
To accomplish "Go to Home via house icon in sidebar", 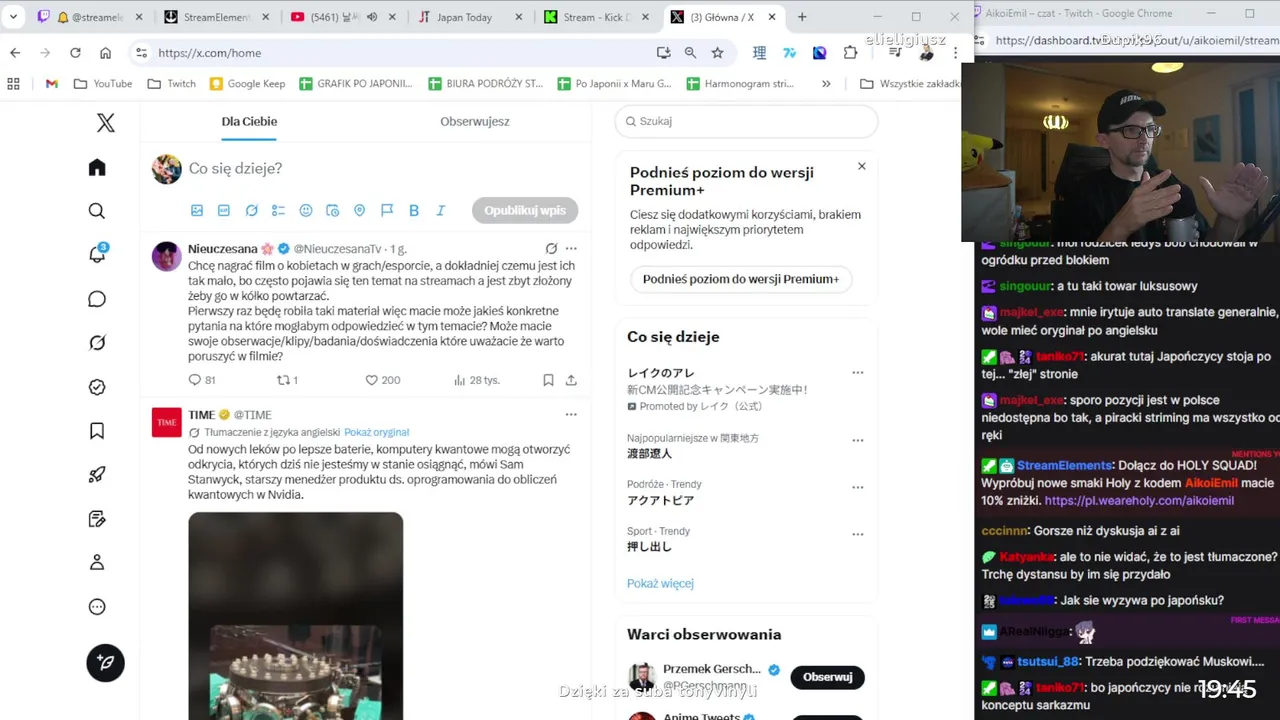I will (x=97, y=167).
